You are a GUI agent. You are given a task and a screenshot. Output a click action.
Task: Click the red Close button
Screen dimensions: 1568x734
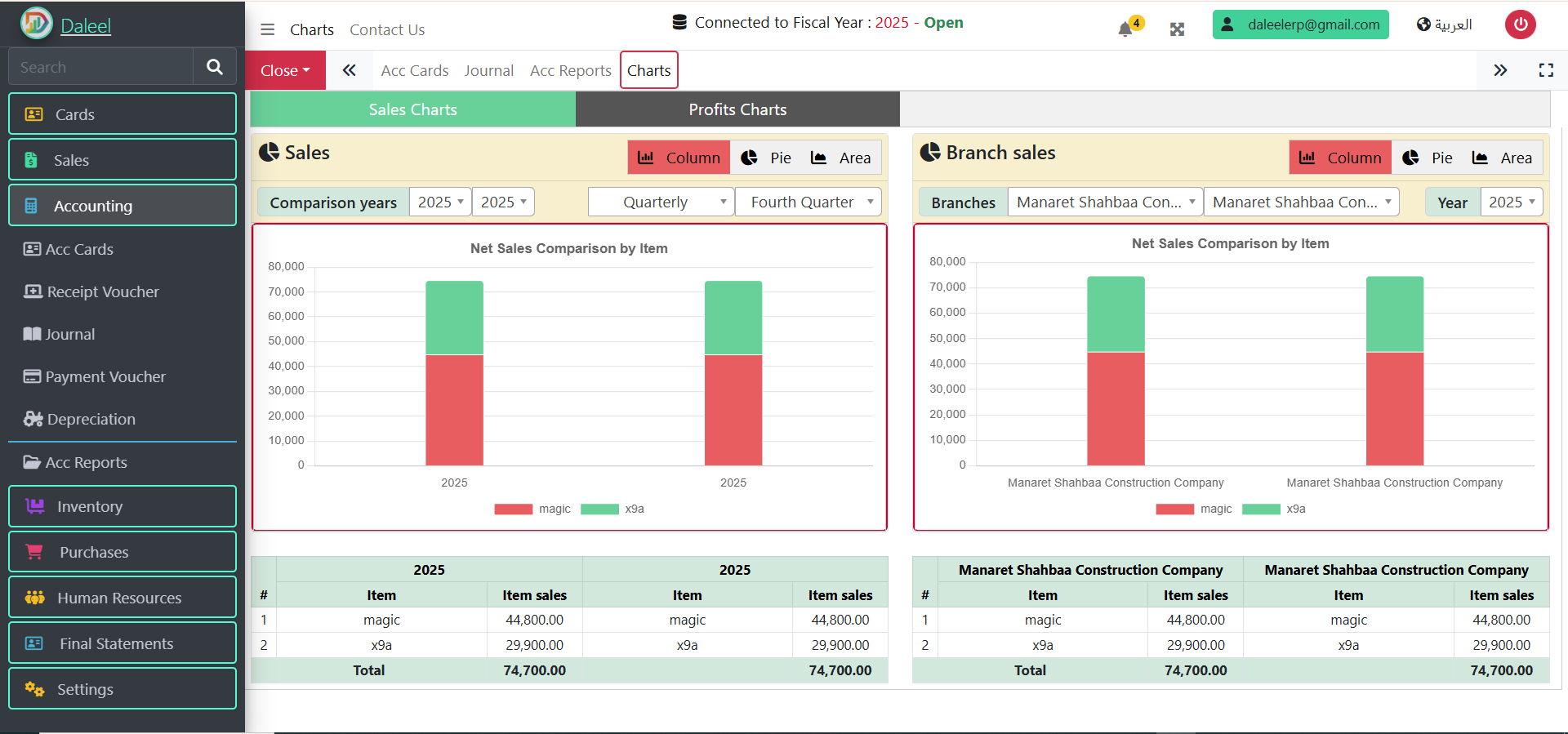(x=285, y=70)
